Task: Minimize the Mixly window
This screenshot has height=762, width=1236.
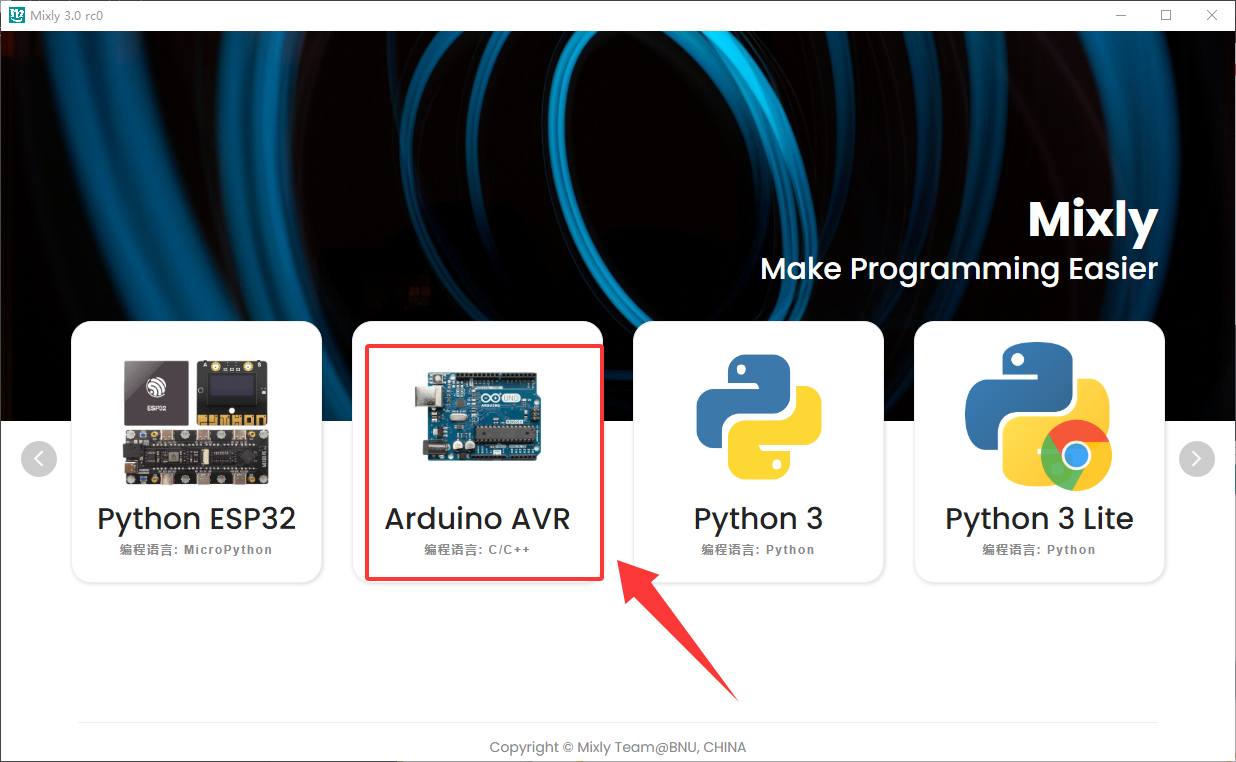Action: coord(1121,15)
